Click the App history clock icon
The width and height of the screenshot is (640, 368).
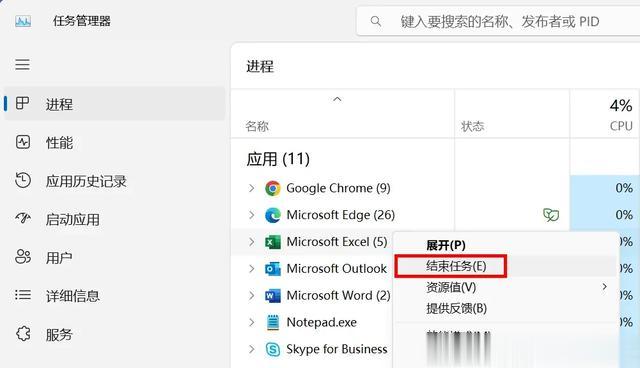click(23, 180)
